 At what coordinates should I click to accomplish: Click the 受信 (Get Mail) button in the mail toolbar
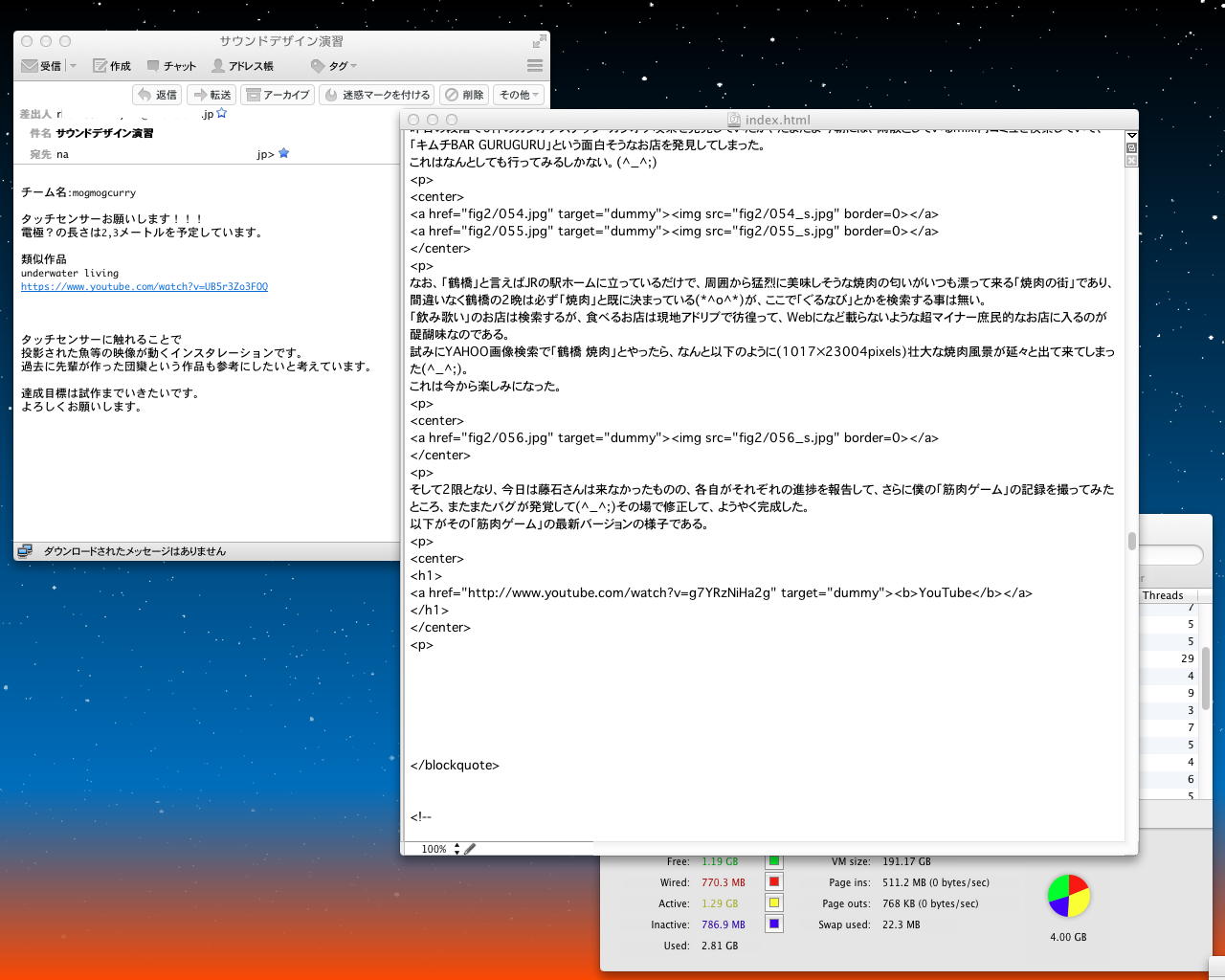point(41,66)
